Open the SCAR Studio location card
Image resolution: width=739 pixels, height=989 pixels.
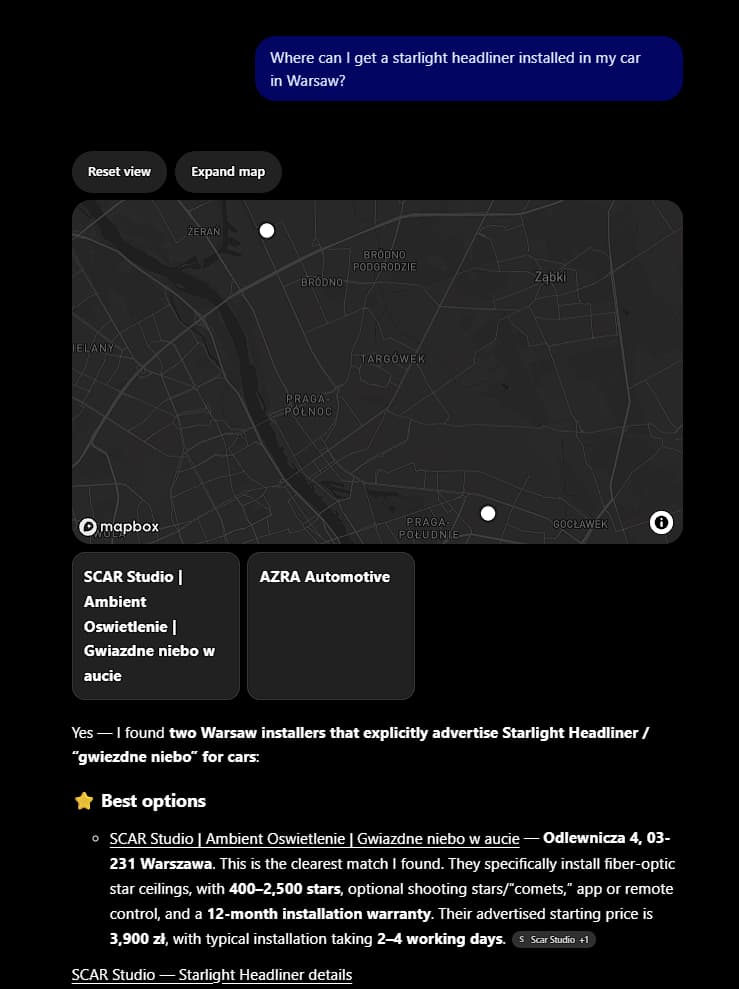pos(156,626)
